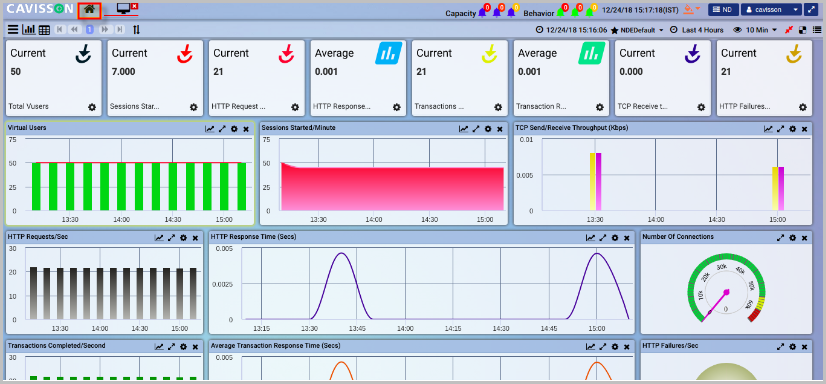Toggle the monitor icon with red X
The image size is (826, 384).
click(x=127, y=8)
